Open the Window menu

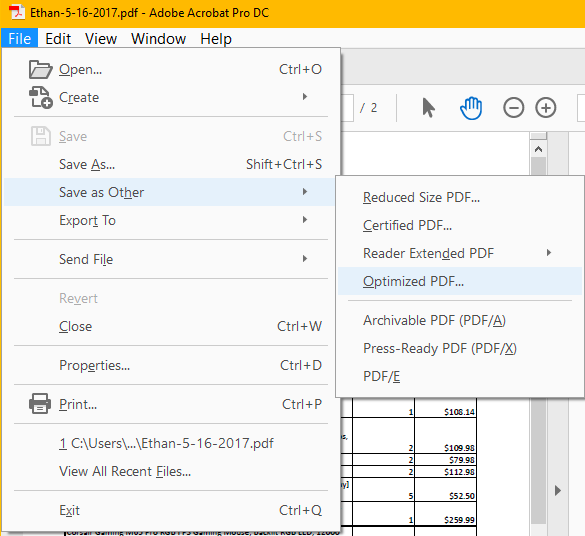click(158, 38)
